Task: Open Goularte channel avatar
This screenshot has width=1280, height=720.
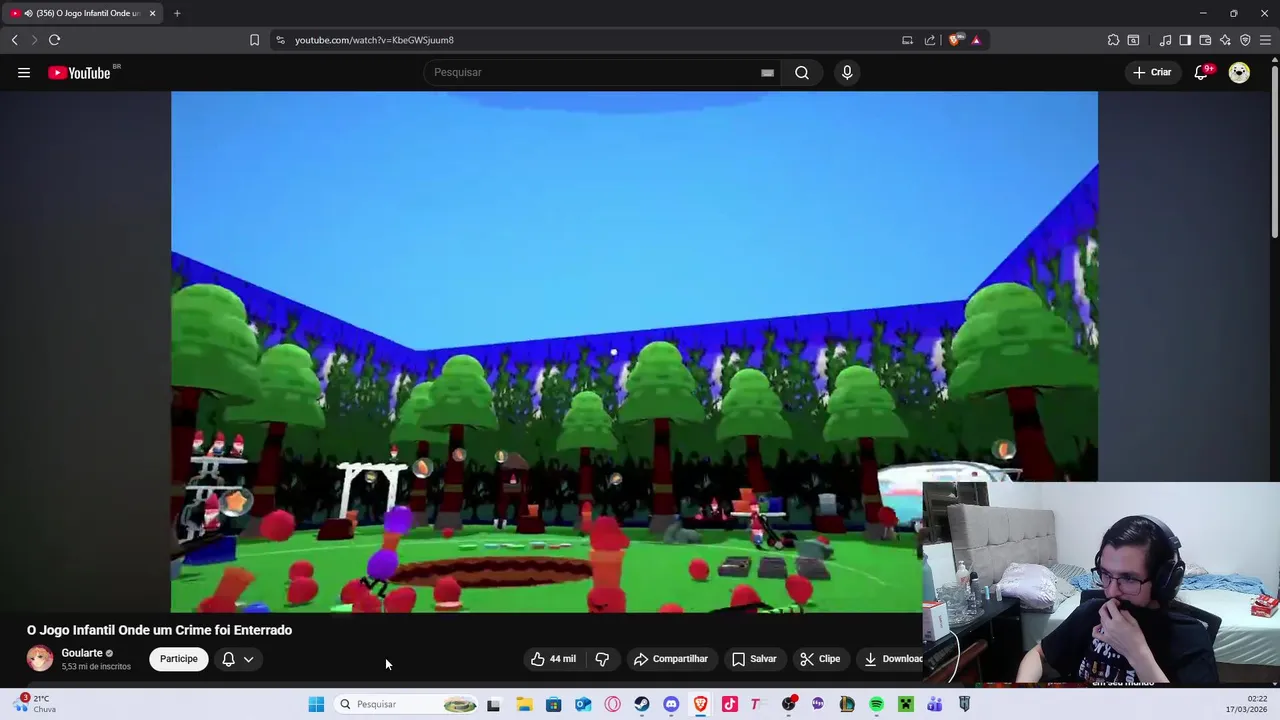Action: pos(40,658)
